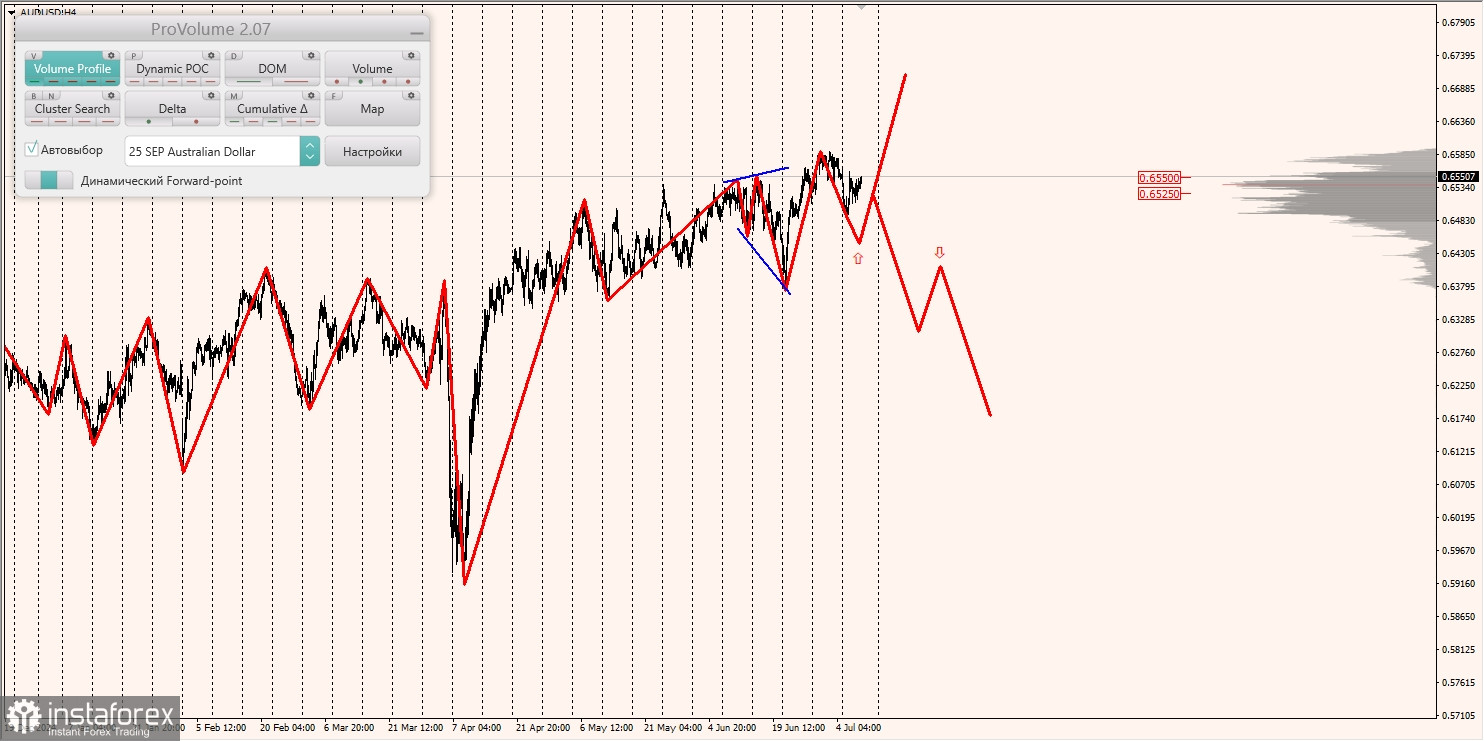The width and height of the screenshot is (1484, 741).
Task: Click the N hotkey tag on Cluster Search
Action: coord(49,96)
